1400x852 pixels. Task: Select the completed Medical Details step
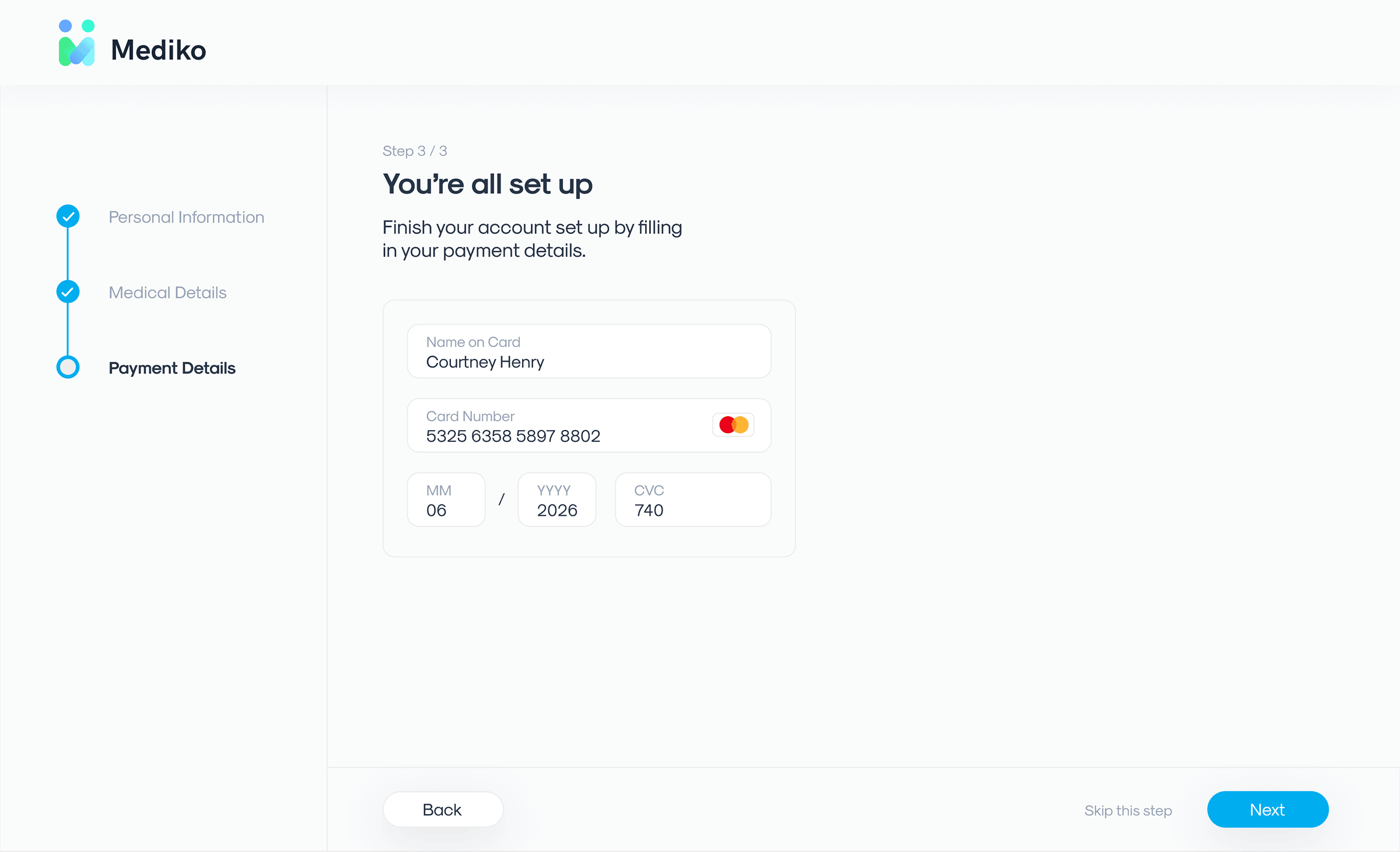(167, 292)
